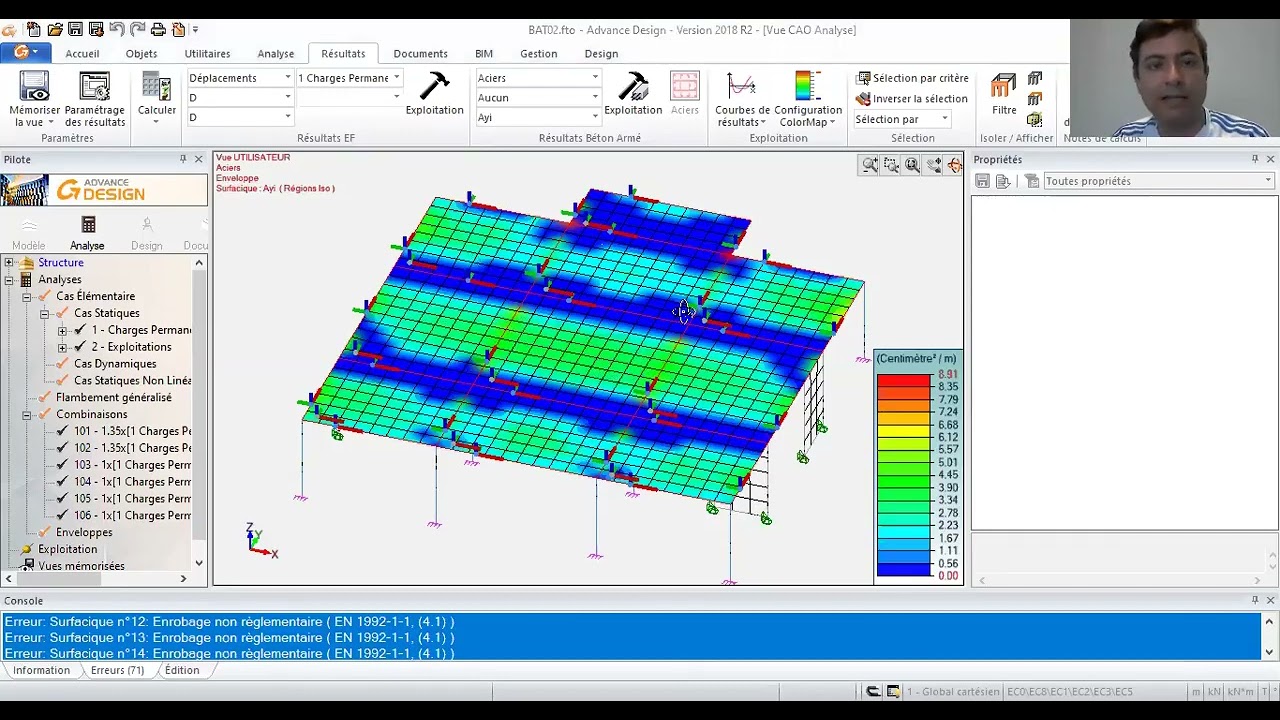Image resolution: width=1280 pixels, height=720 pixels.
Task: Print the current view
Action: (x=158, y=30)
